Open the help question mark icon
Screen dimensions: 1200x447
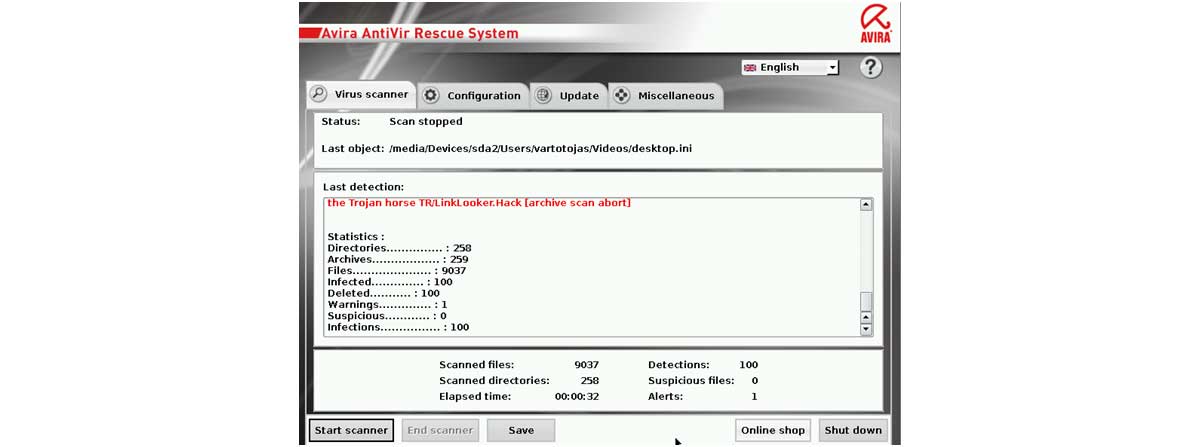tap(871, 67)
